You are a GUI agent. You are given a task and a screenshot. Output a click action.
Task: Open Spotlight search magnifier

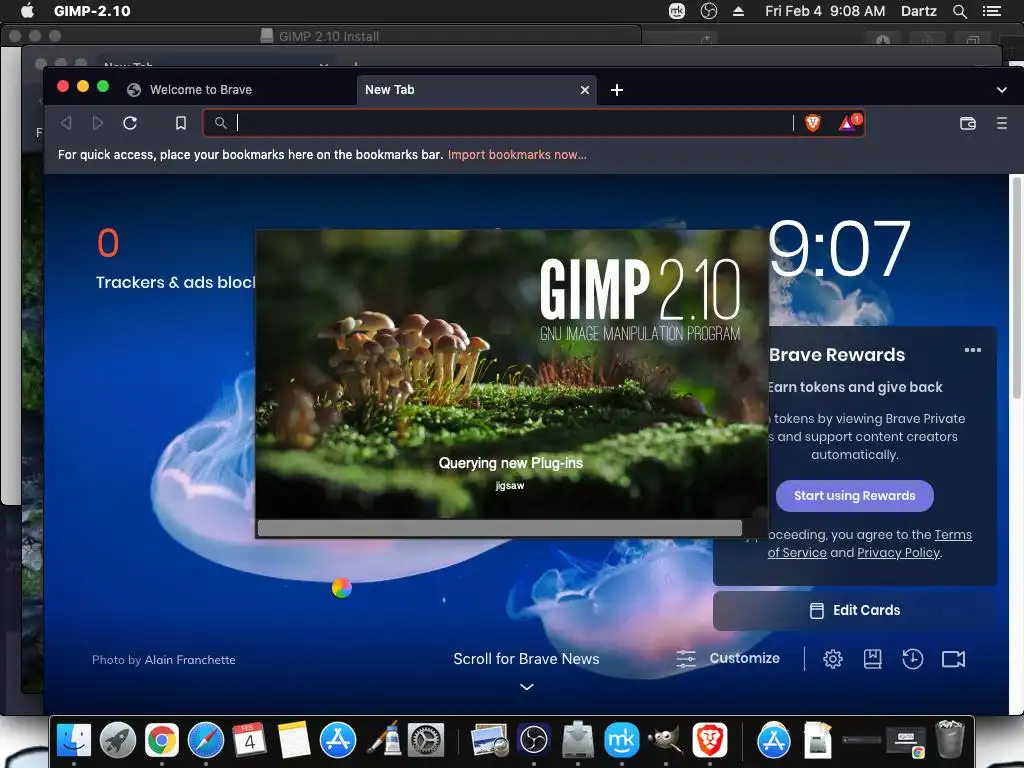pos(959,10)
